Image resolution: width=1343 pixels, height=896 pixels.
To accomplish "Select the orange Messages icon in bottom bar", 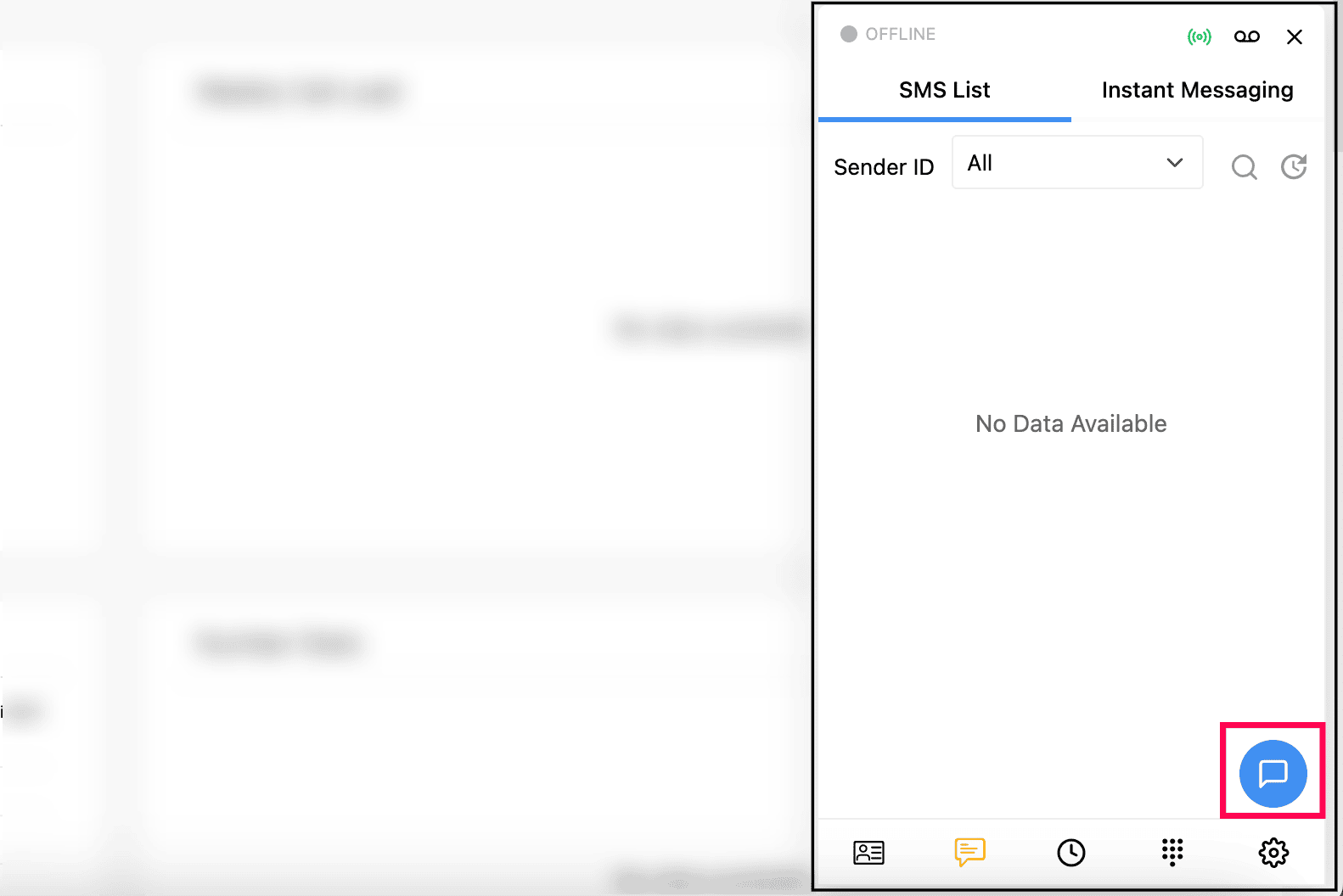I will pos(969,852).
